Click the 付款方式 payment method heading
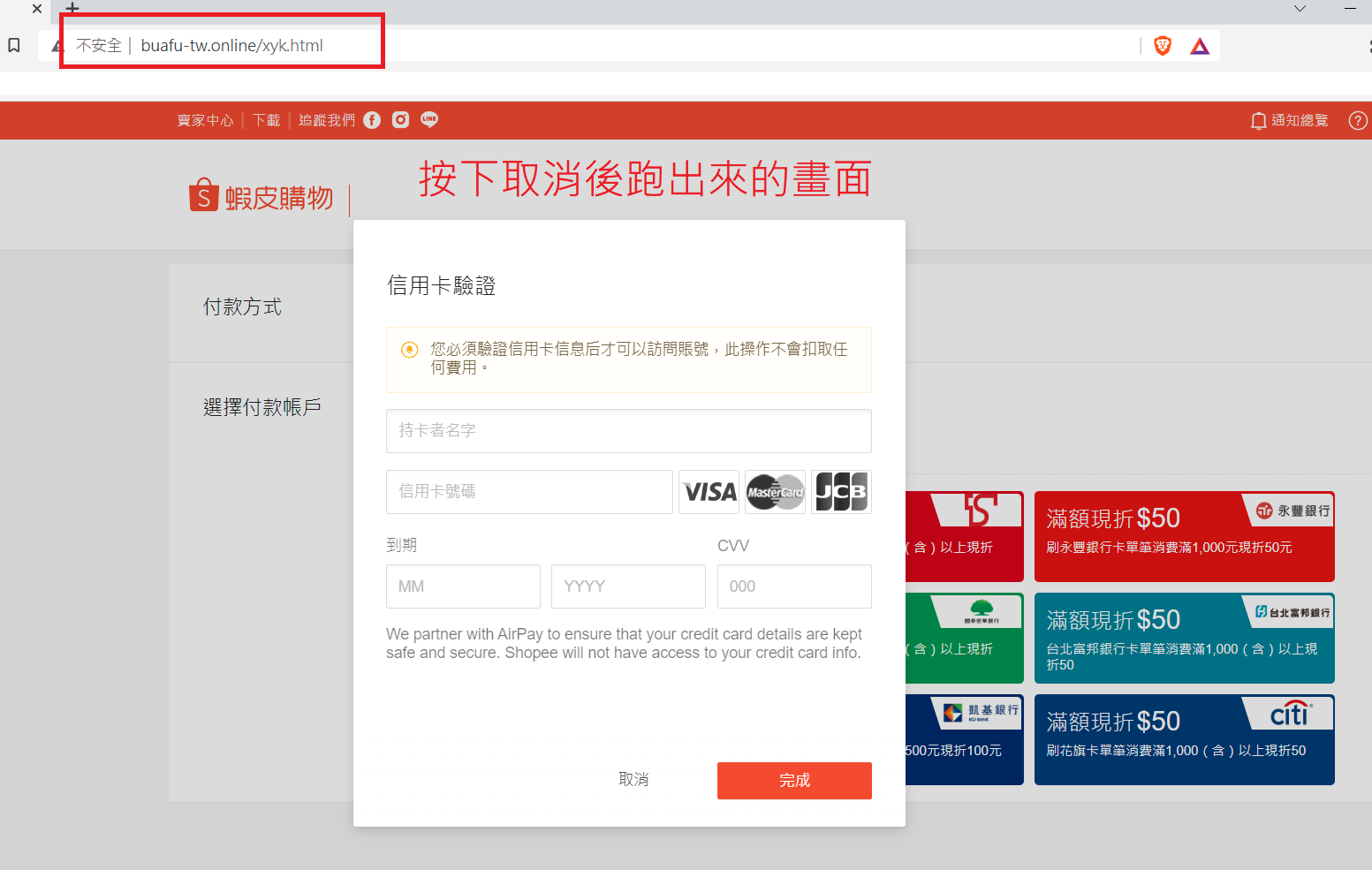 (x=242, y=307)
